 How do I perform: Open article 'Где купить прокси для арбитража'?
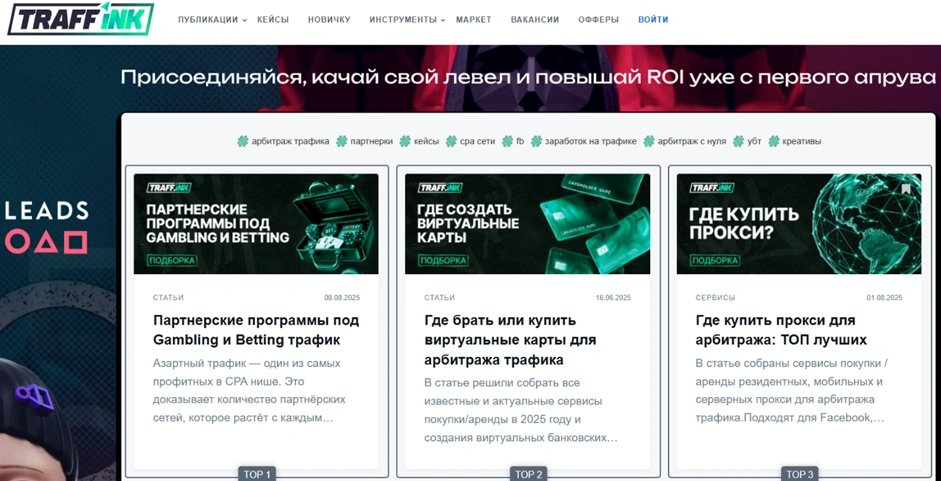(775, 330)
